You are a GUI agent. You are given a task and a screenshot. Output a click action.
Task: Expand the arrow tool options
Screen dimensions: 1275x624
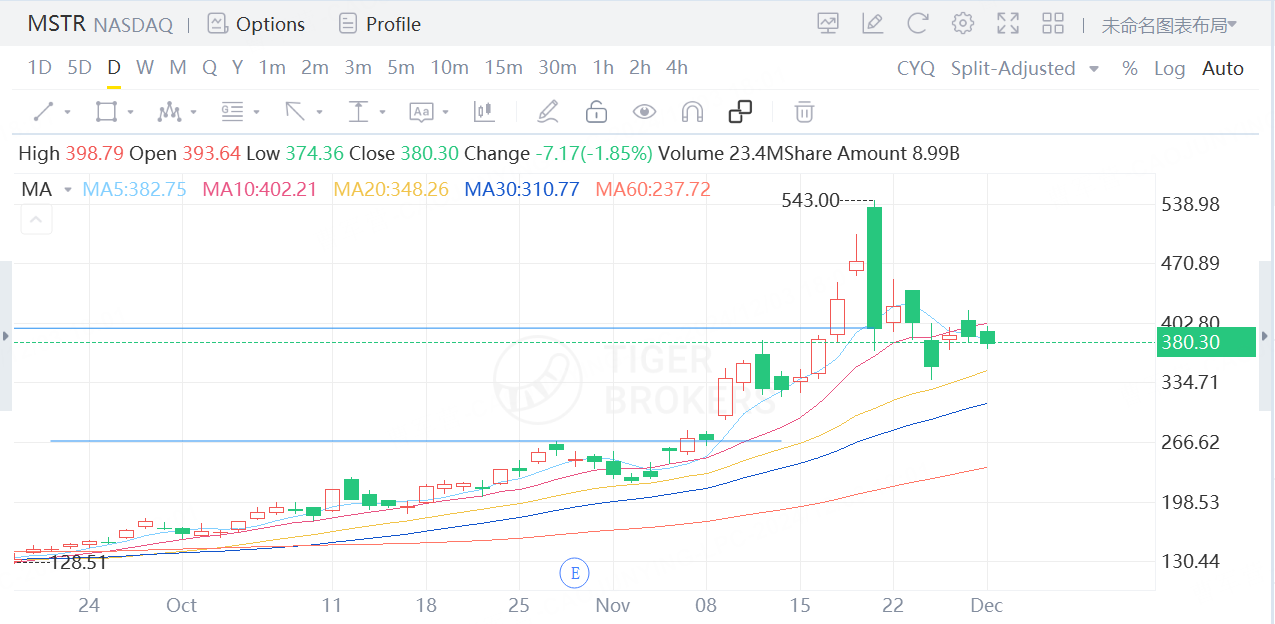pos(320,113)
